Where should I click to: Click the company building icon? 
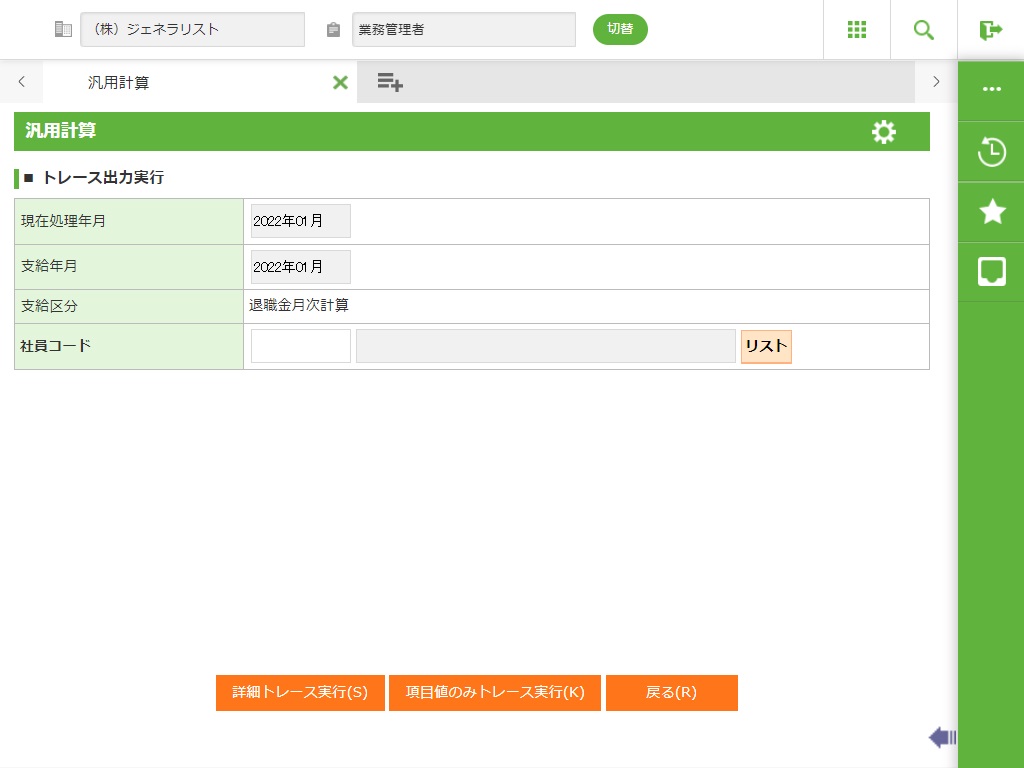click(x=63, y=29)
